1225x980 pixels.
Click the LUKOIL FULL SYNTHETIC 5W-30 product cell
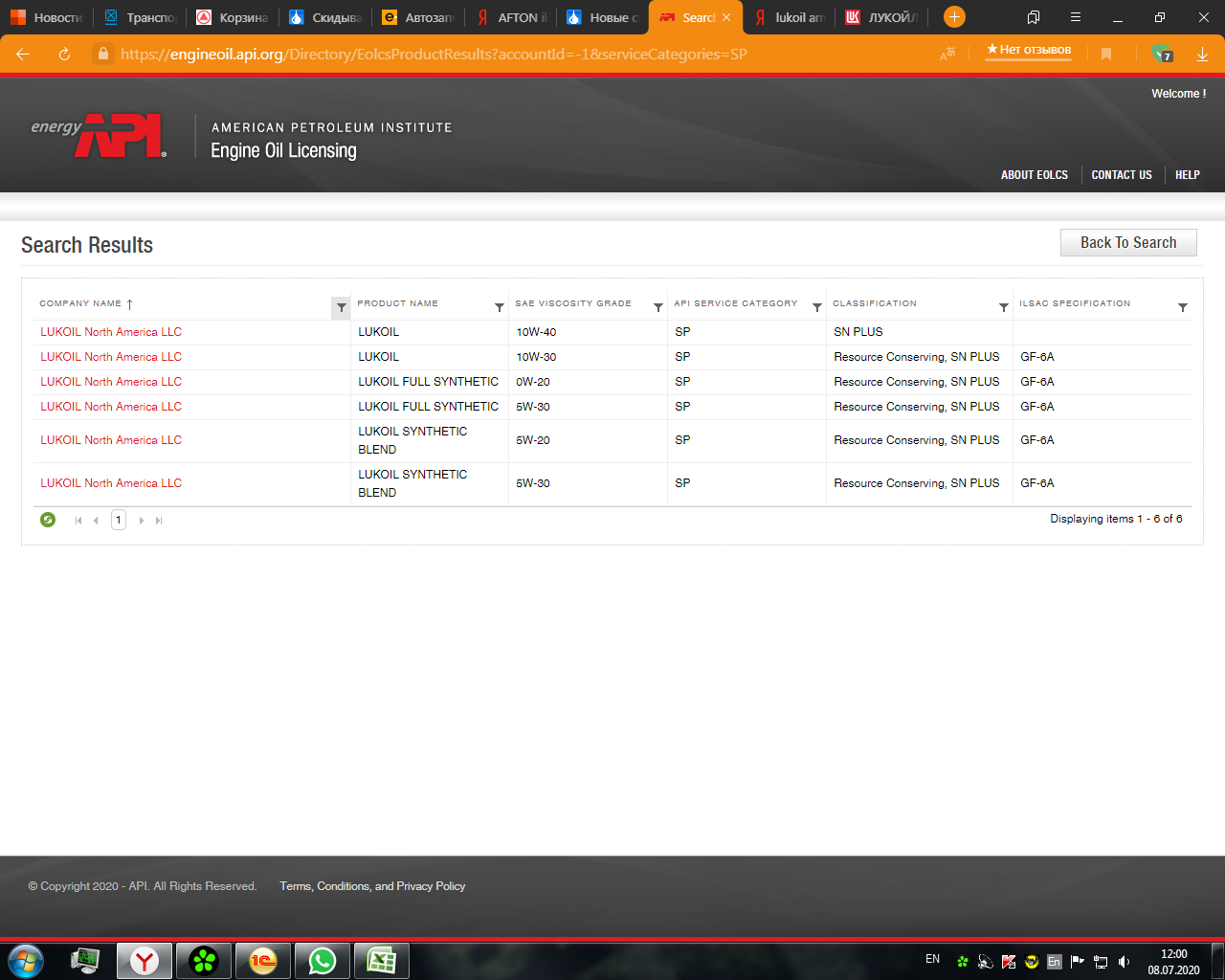pos(429,407)
